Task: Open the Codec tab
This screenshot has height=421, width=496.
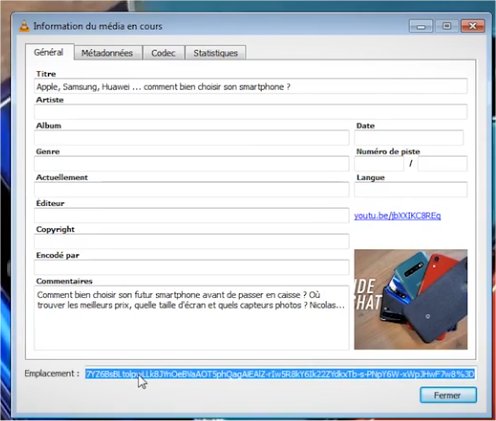Action: (x=163, y=53)
